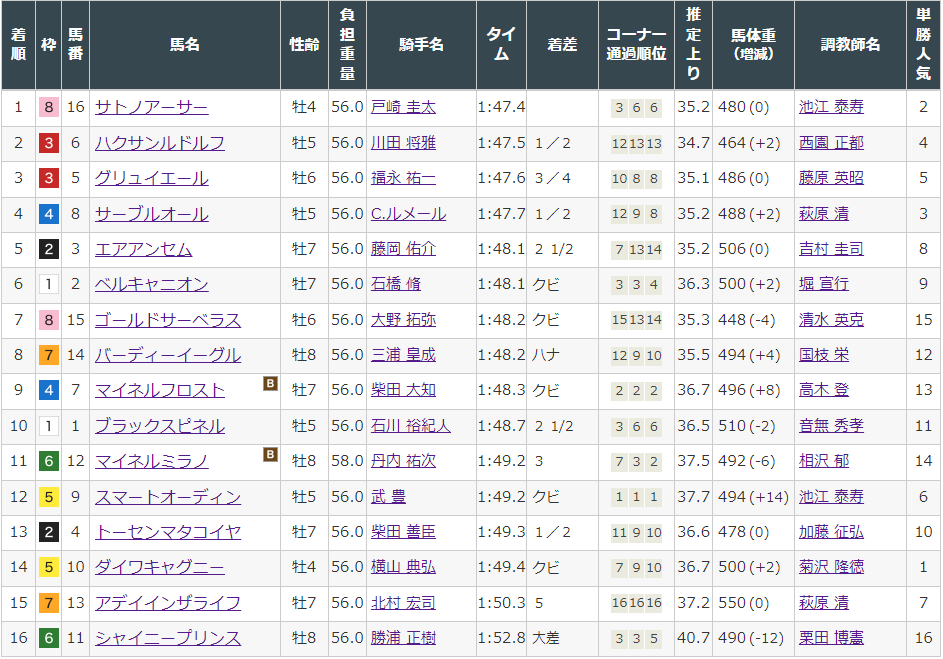This screenshot has width=943, height=659.
Task: Open jockey link 柴田 善臣
Action: (x=403, y=532)
